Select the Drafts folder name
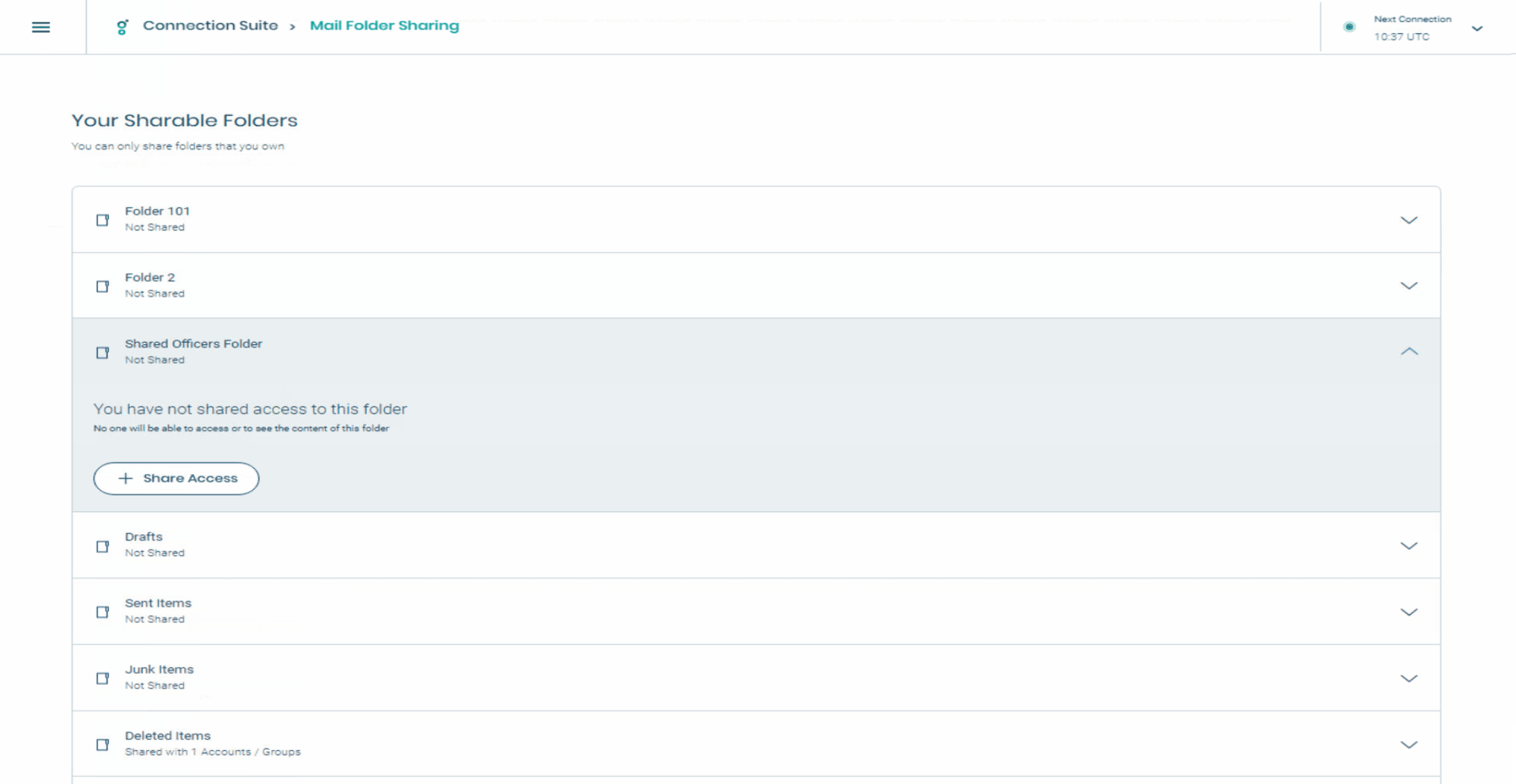The width and height of the screenshot is (1516, 784). click(144, 537)
